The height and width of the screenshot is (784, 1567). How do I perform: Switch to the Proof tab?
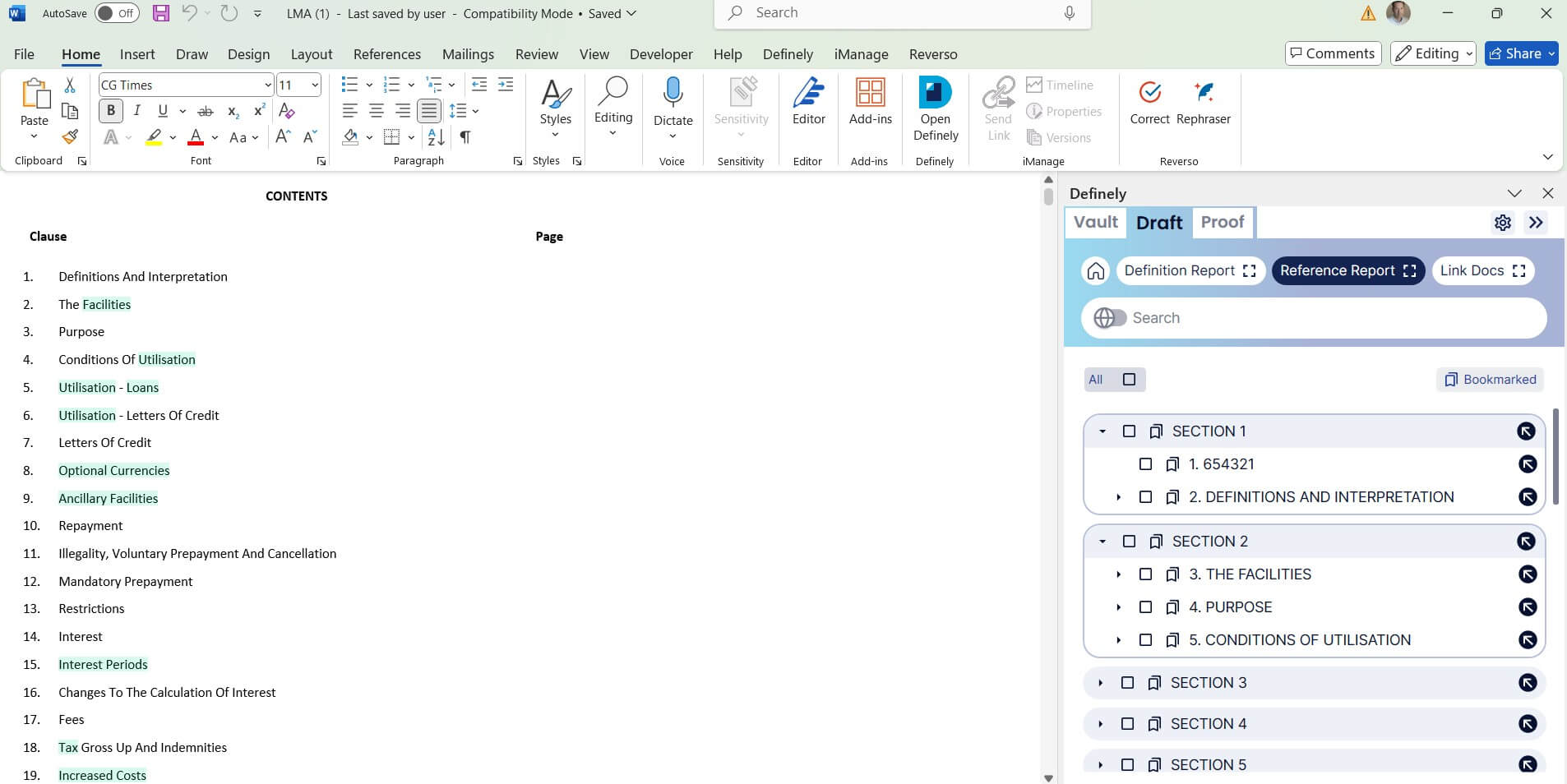tap(1222, 222)
